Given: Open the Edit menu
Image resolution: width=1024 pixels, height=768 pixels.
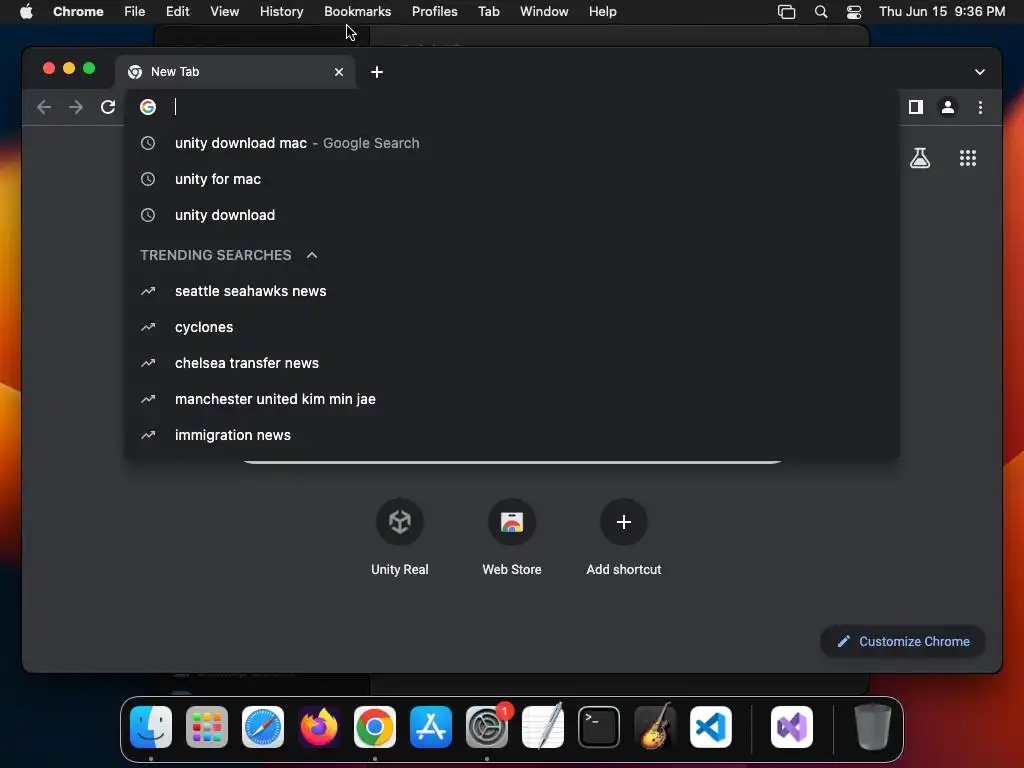Looking at the screenshot, I should pos(178,12).
